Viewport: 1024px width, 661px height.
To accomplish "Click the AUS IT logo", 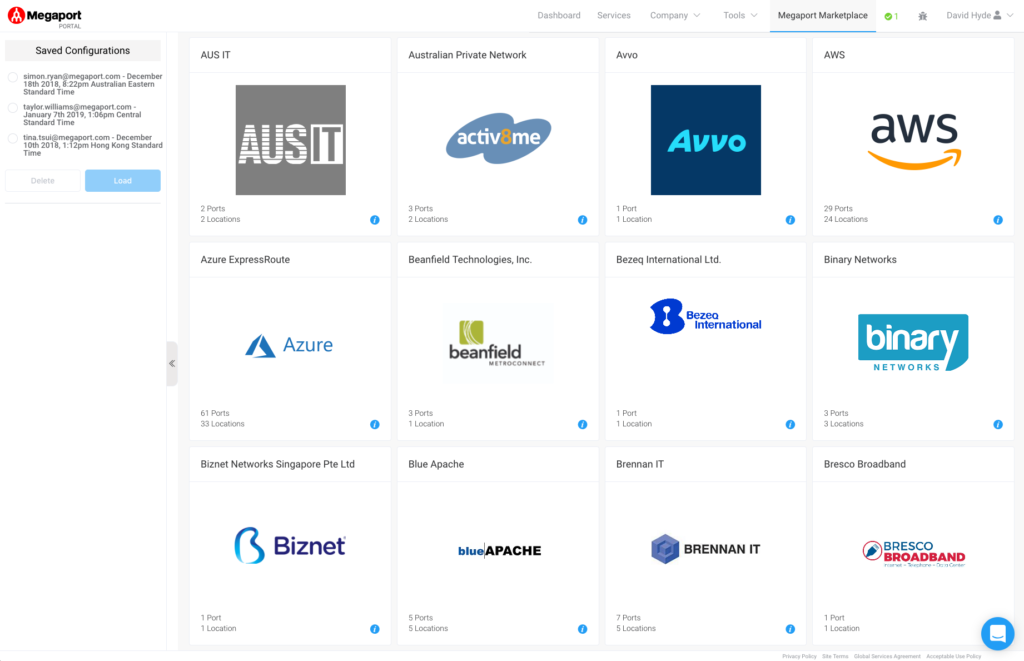I will (x=291, y=140).
